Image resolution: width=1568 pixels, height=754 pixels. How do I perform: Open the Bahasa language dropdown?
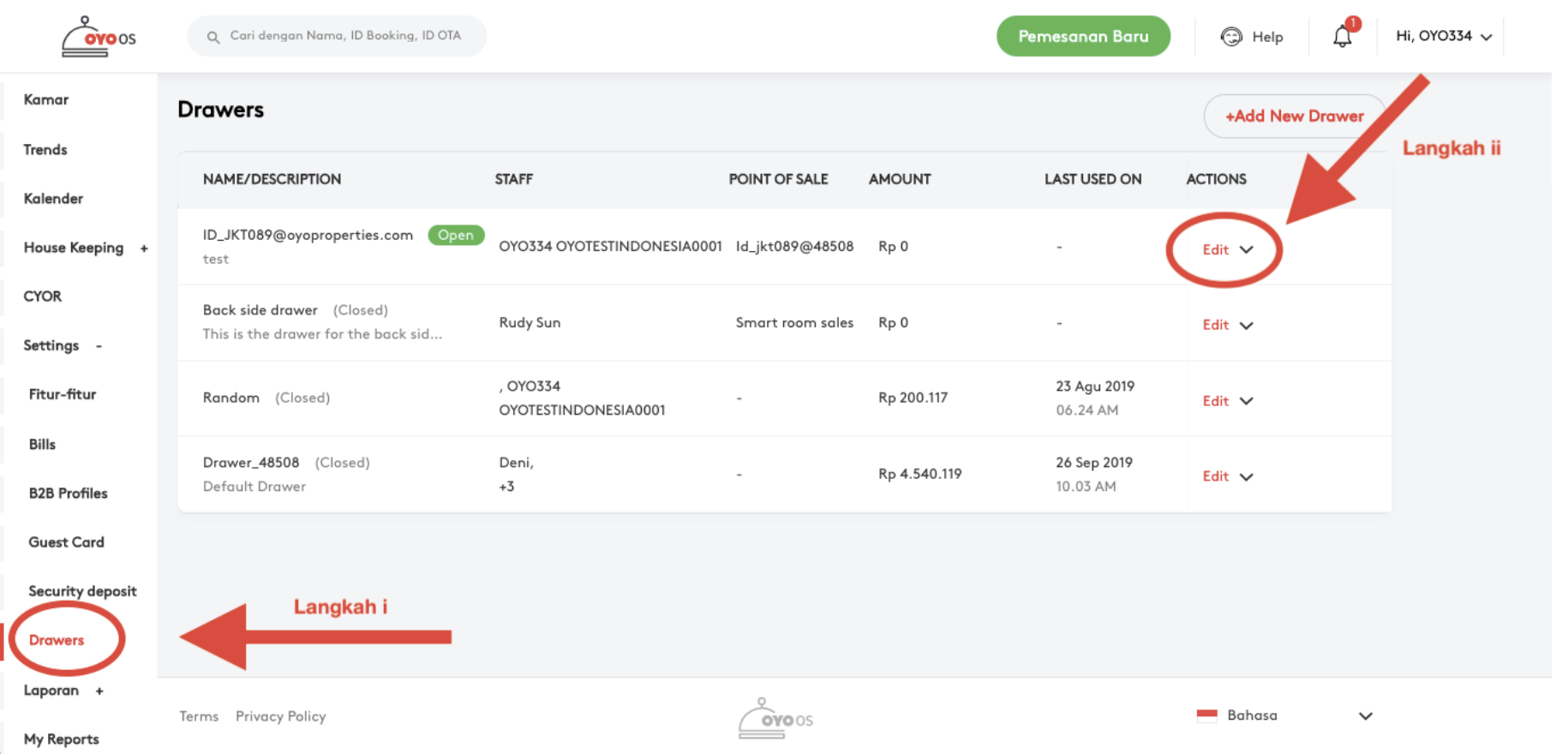coord(1285,715)
